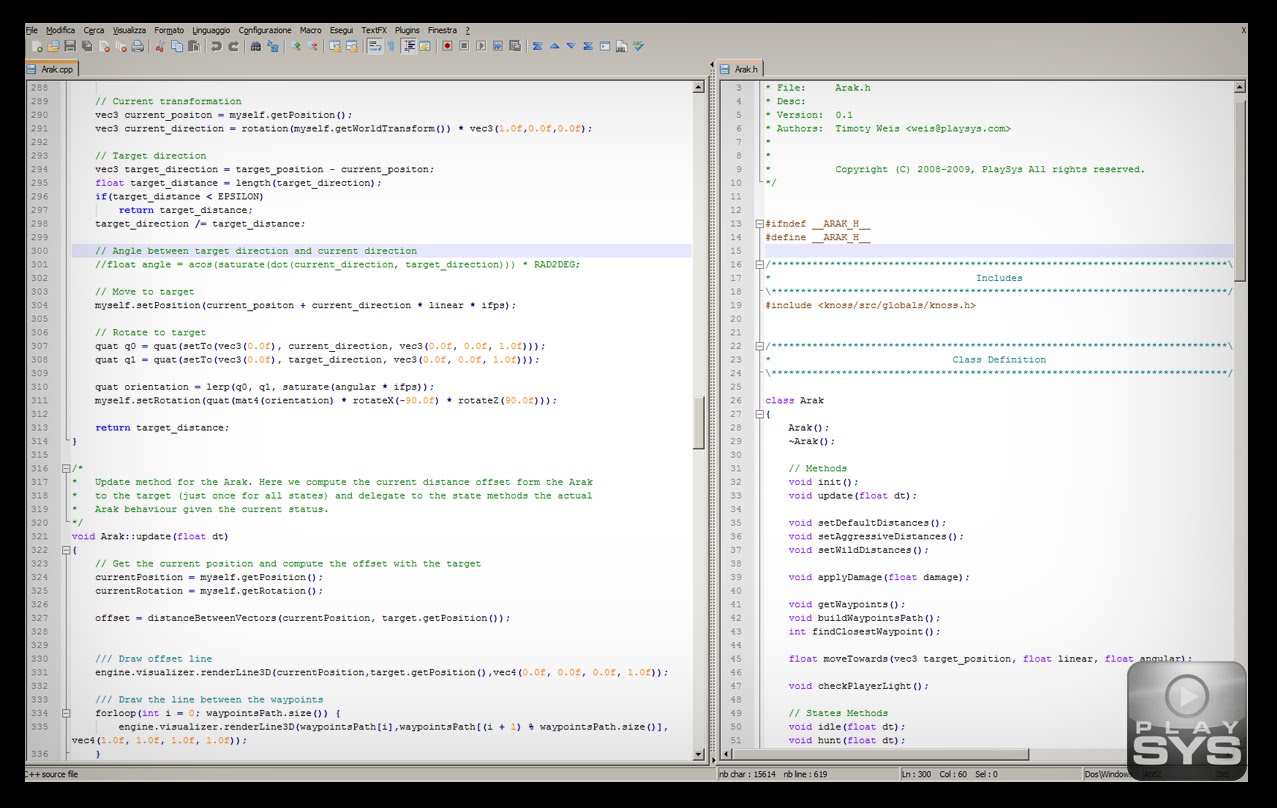
Task: Place cursor on 'void Arak::update(float dt)' line
Action: coord(150,536)
